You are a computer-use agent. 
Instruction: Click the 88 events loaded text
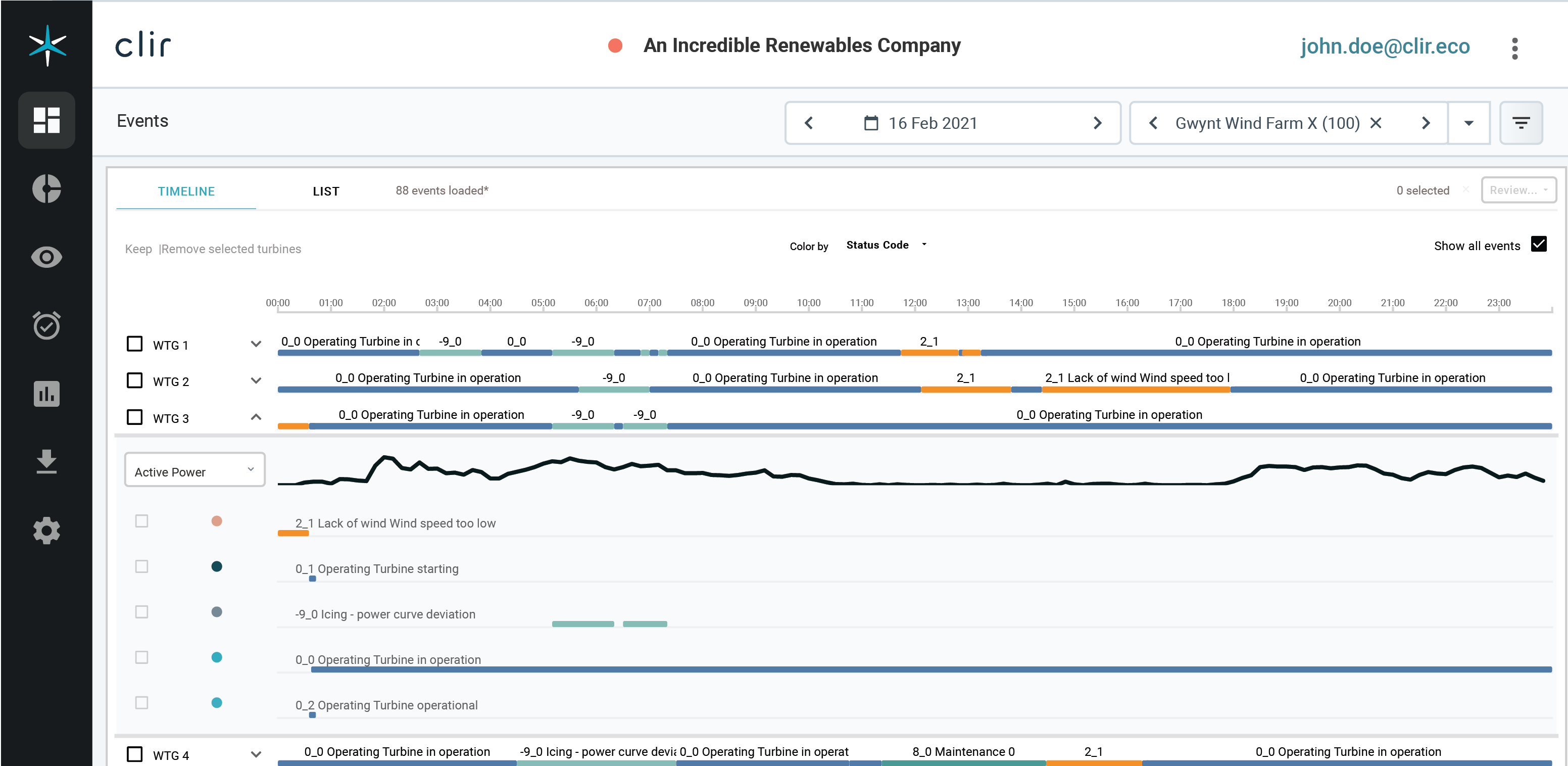click(x=442, y=190)
